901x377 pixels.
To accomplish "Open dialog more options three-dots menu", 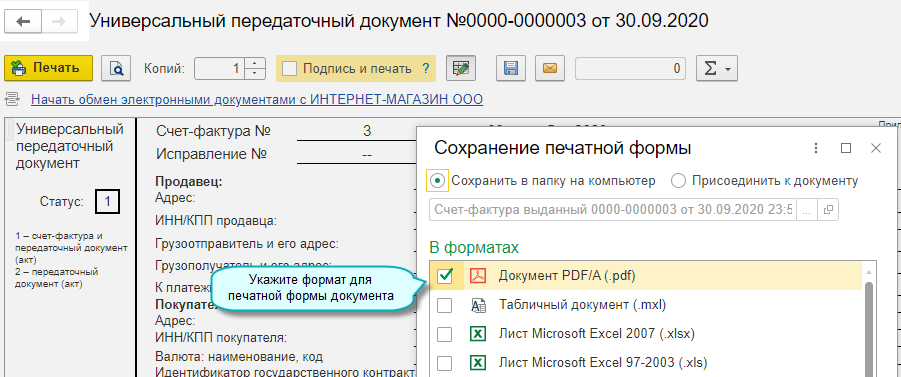I will pyautogui.click(x=816, y=148).
